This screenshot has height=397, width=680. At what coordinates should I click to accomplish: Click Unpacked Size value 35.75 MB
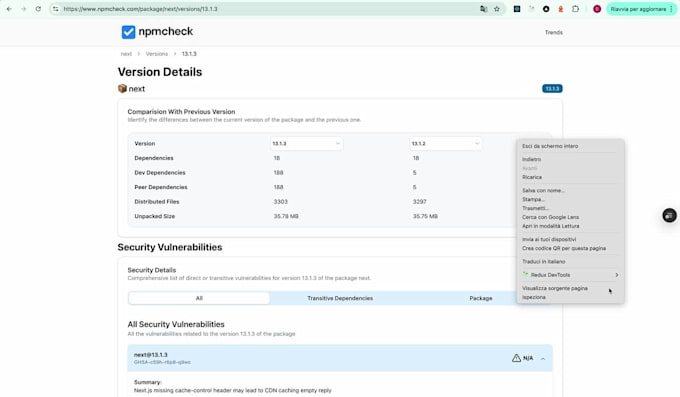coord(425,216)
